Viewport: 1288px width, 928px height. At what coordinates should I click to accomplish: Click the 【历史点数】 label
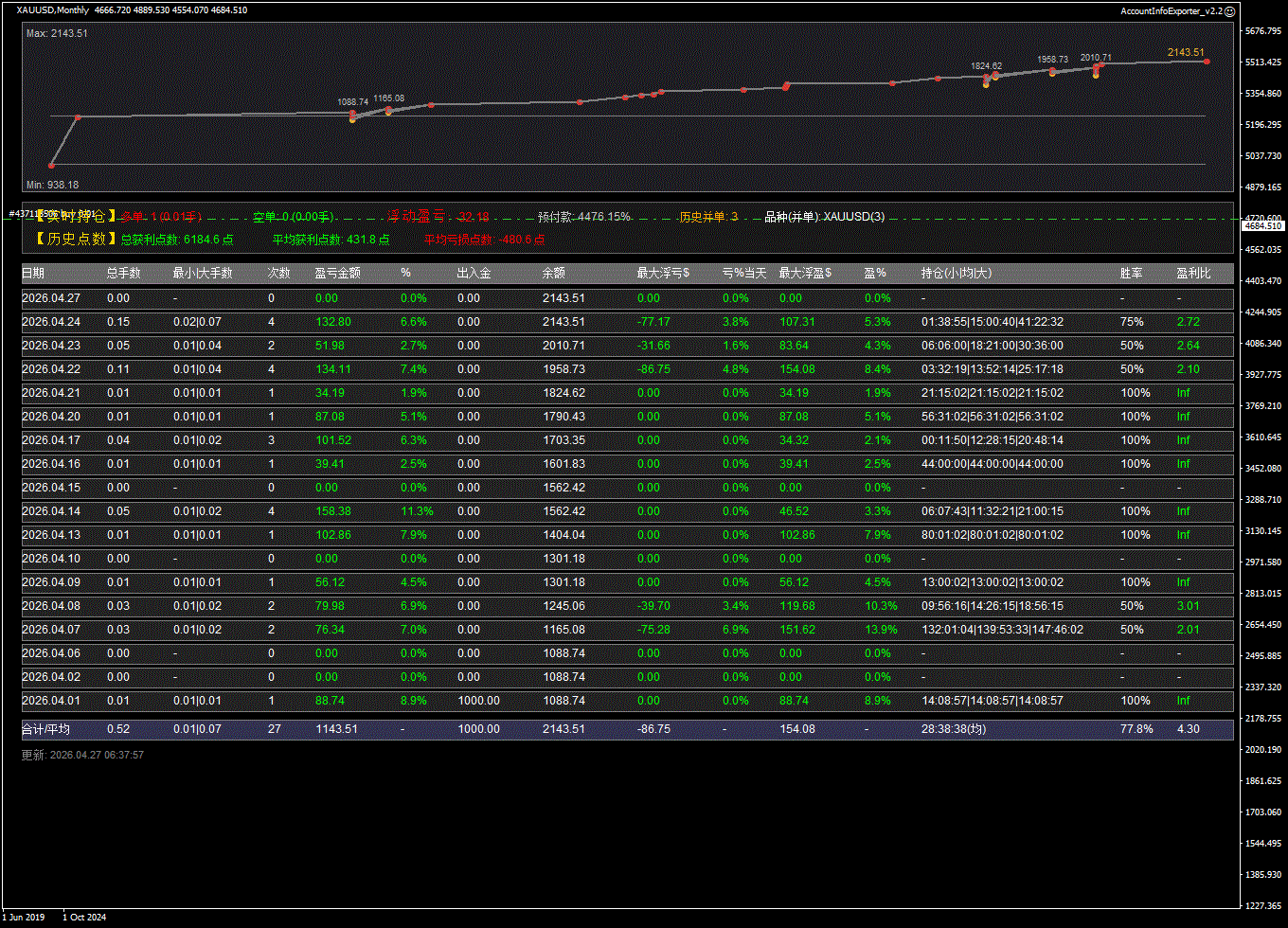coord(70,240)
